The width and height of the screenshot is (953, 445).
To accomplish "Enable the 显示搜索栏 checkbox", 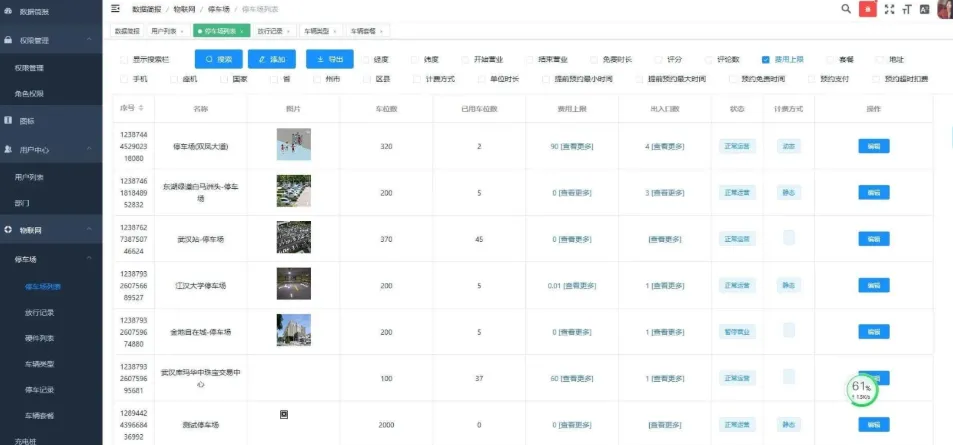I will pos(124,60).
